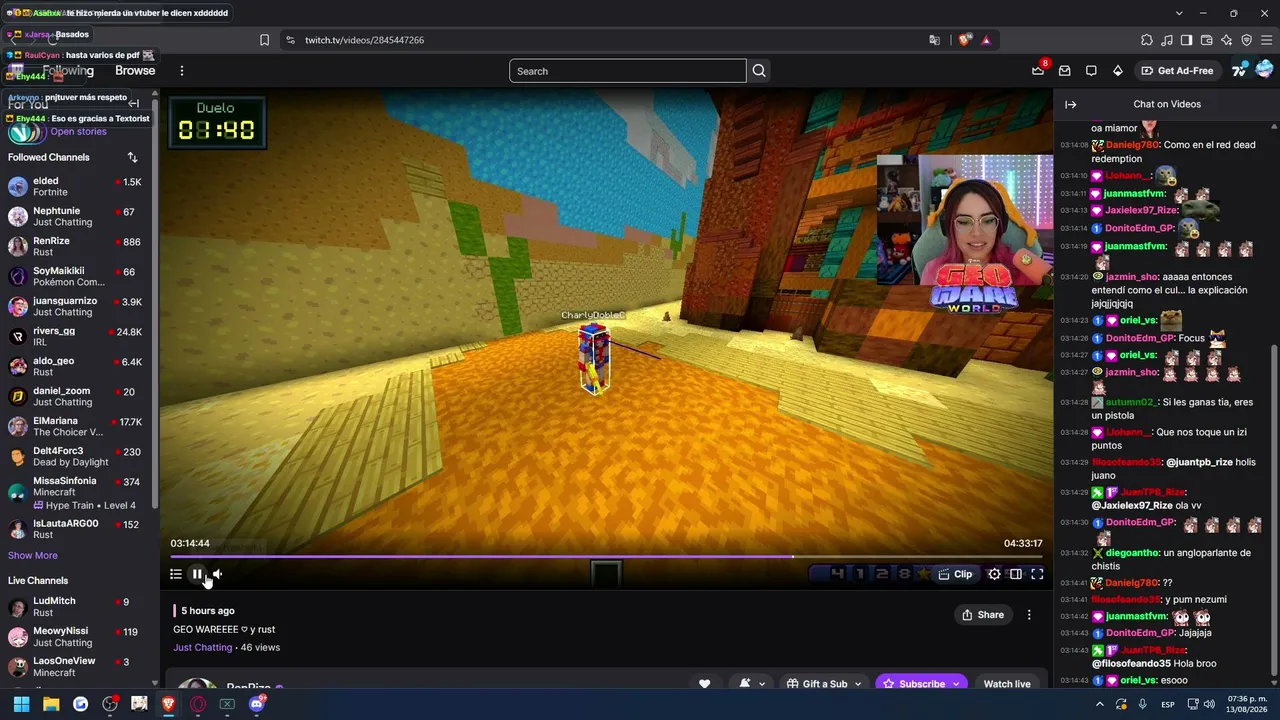Open the Windows Start menu

(x=21, y=704)
